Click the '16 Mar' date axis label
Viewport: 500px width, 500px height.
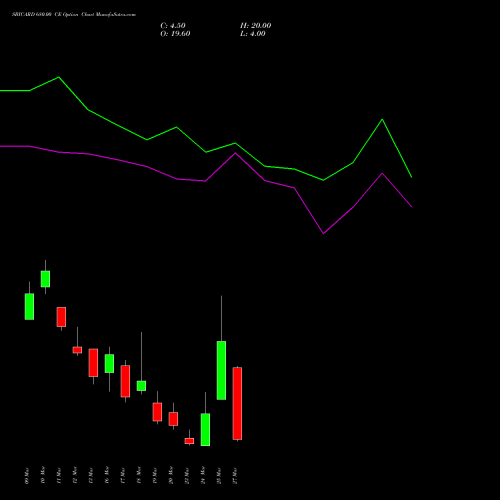[x=107, y=476]
